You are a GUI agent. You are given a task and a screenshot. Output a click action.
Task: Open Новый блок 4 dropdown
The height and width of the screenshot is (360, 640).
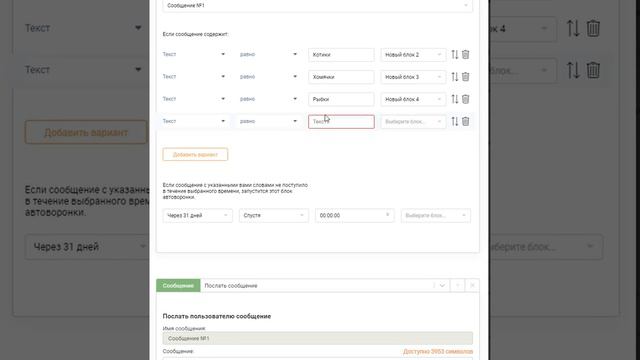click(x=413, y=100)
